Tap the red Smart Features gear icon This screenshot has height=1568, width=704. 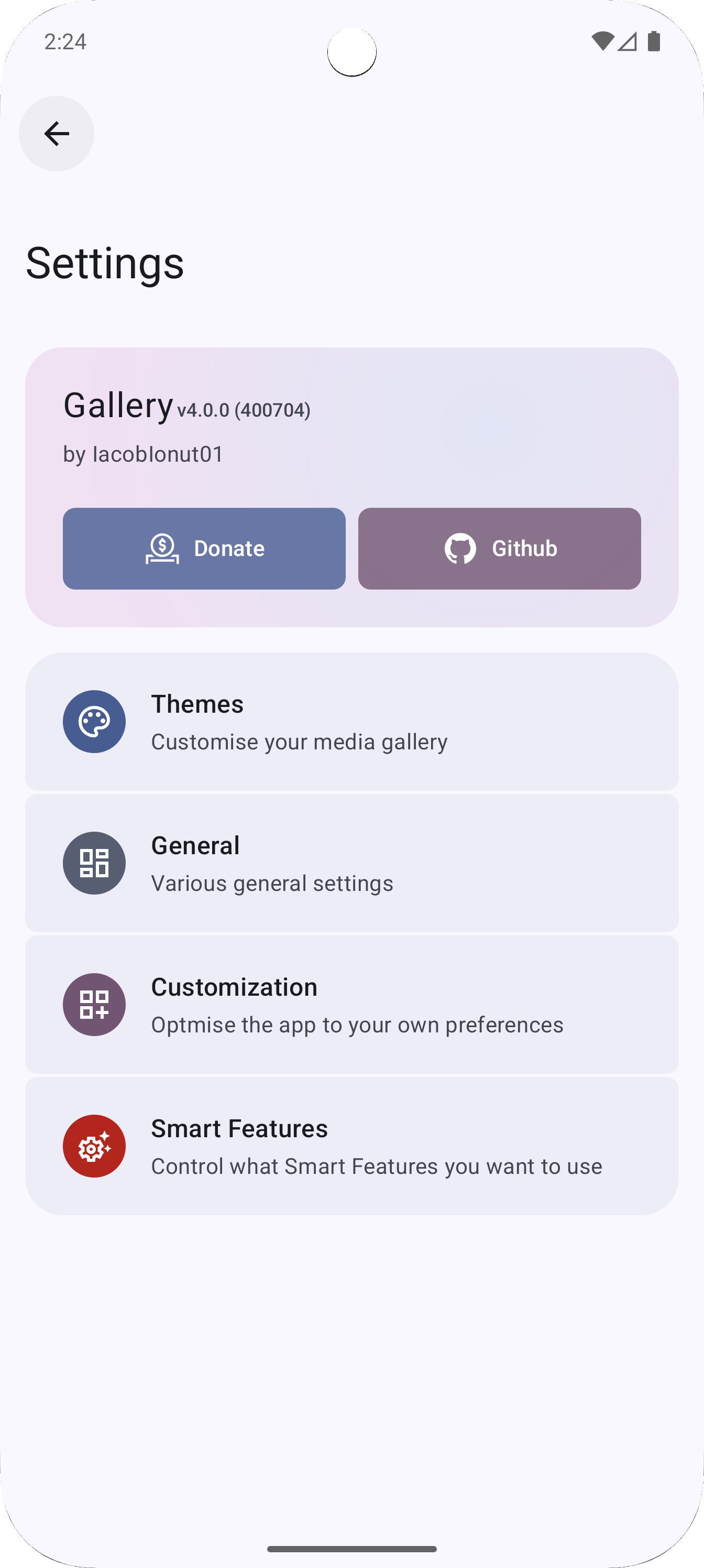tap(94, 1146)
